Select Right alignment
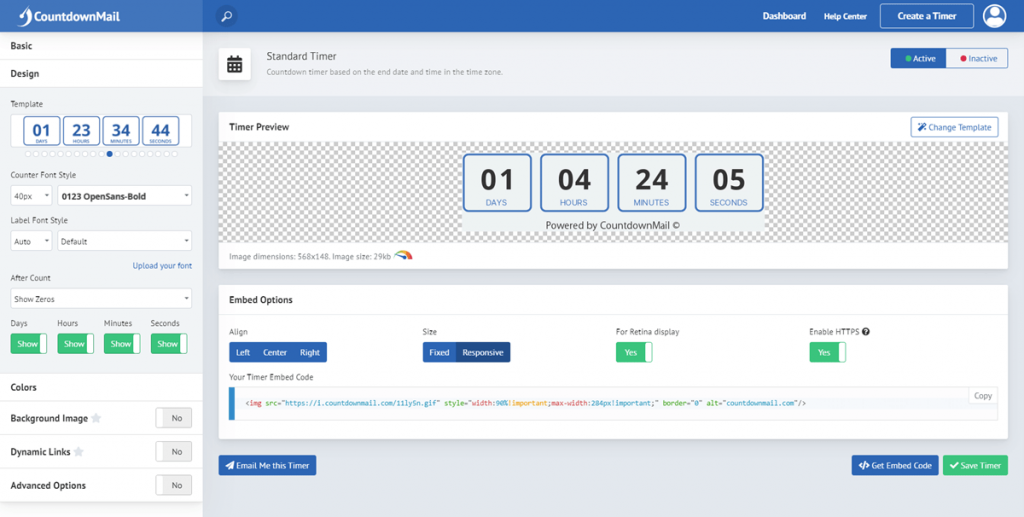Image resolution: width=1024 pixels, height=517 pixels. click(310, 352)
